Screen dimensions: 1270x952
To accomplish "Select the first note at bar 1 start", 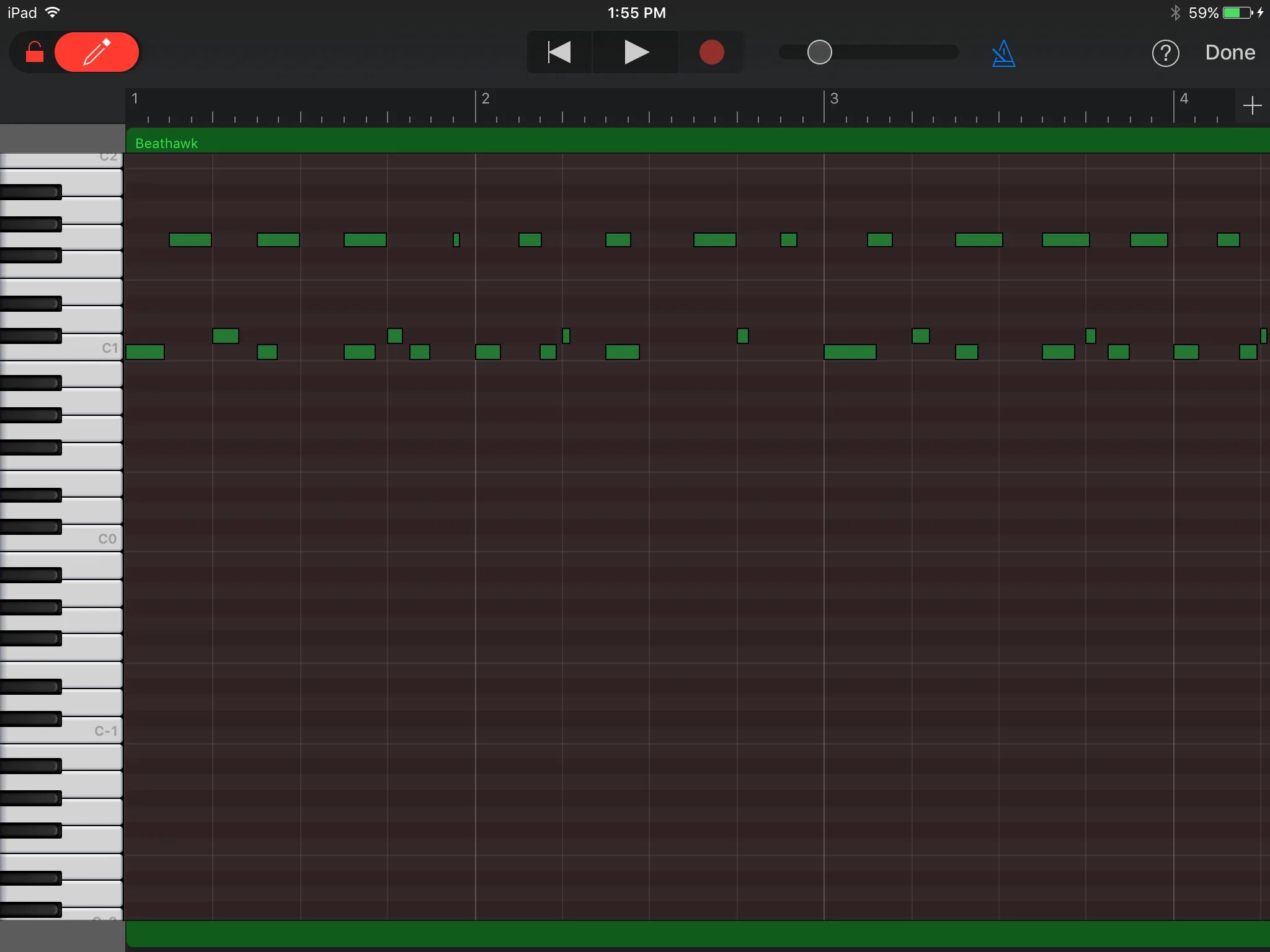I will tap(145, 352).
